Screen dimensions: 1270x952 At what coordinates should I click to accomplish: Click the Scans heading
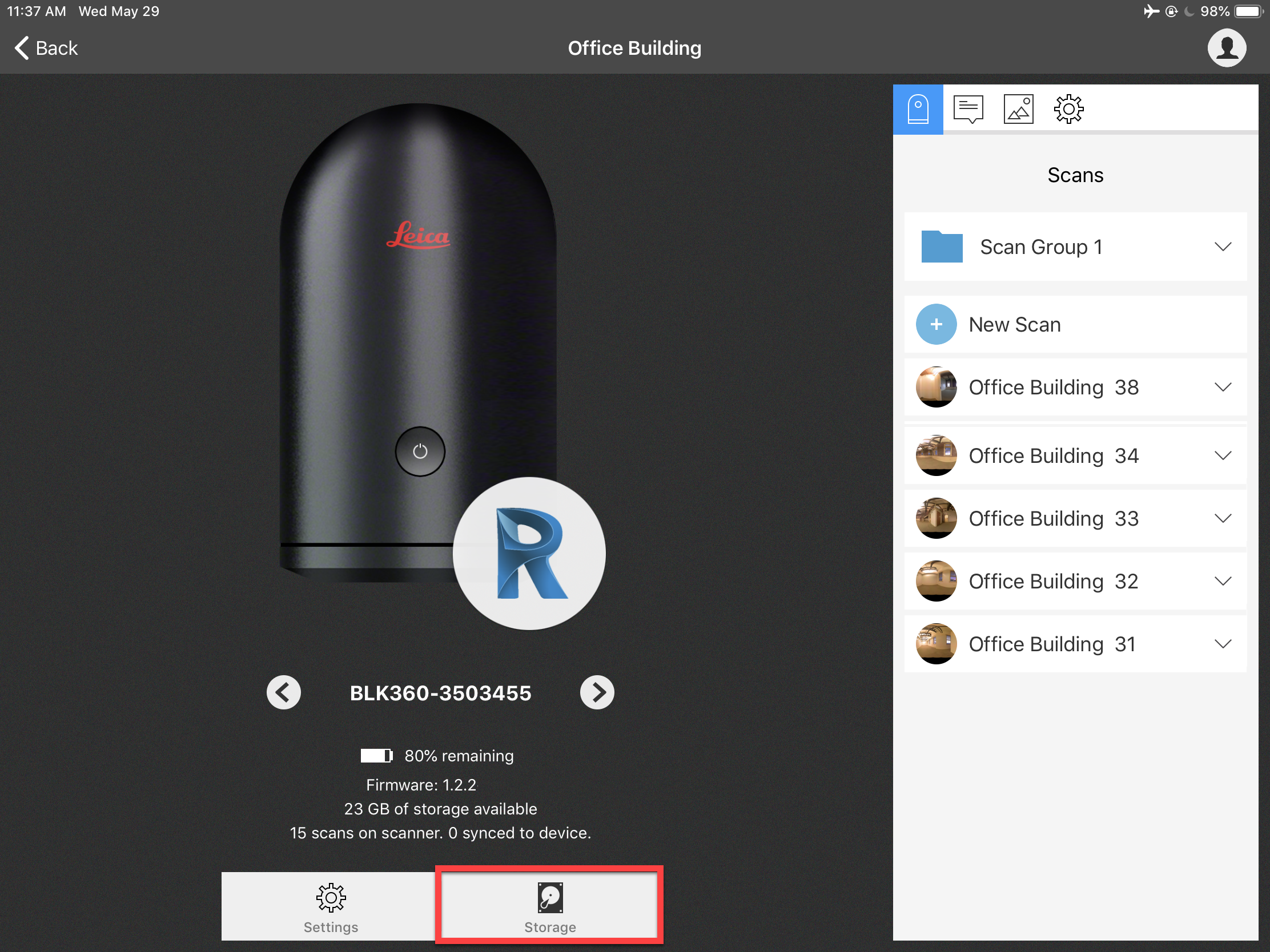(1075, 175)
